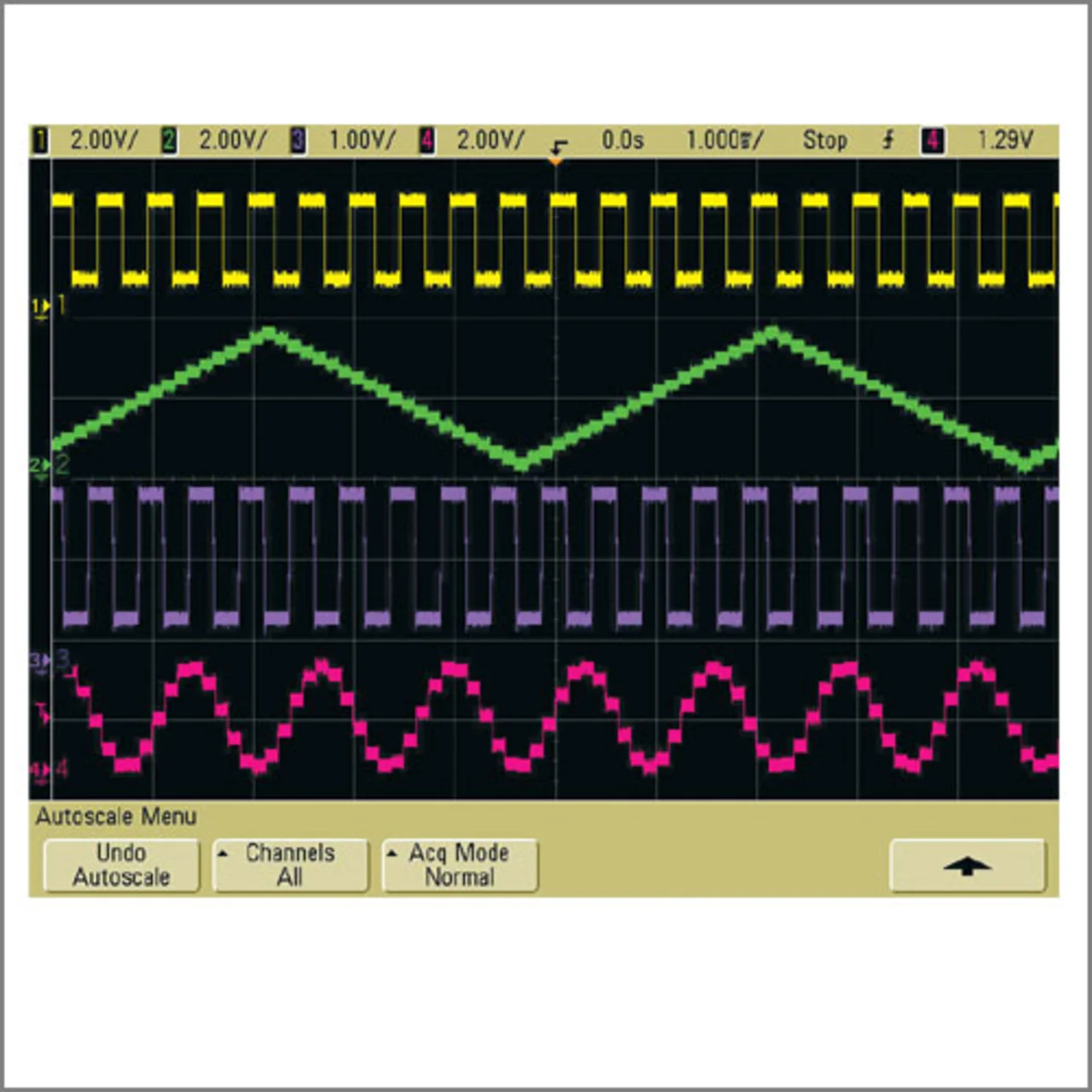The height and width of the screenshot is (1092, 1092).
Task: Toggle the Stop acquisition status indicator
Action: point(824,140)
